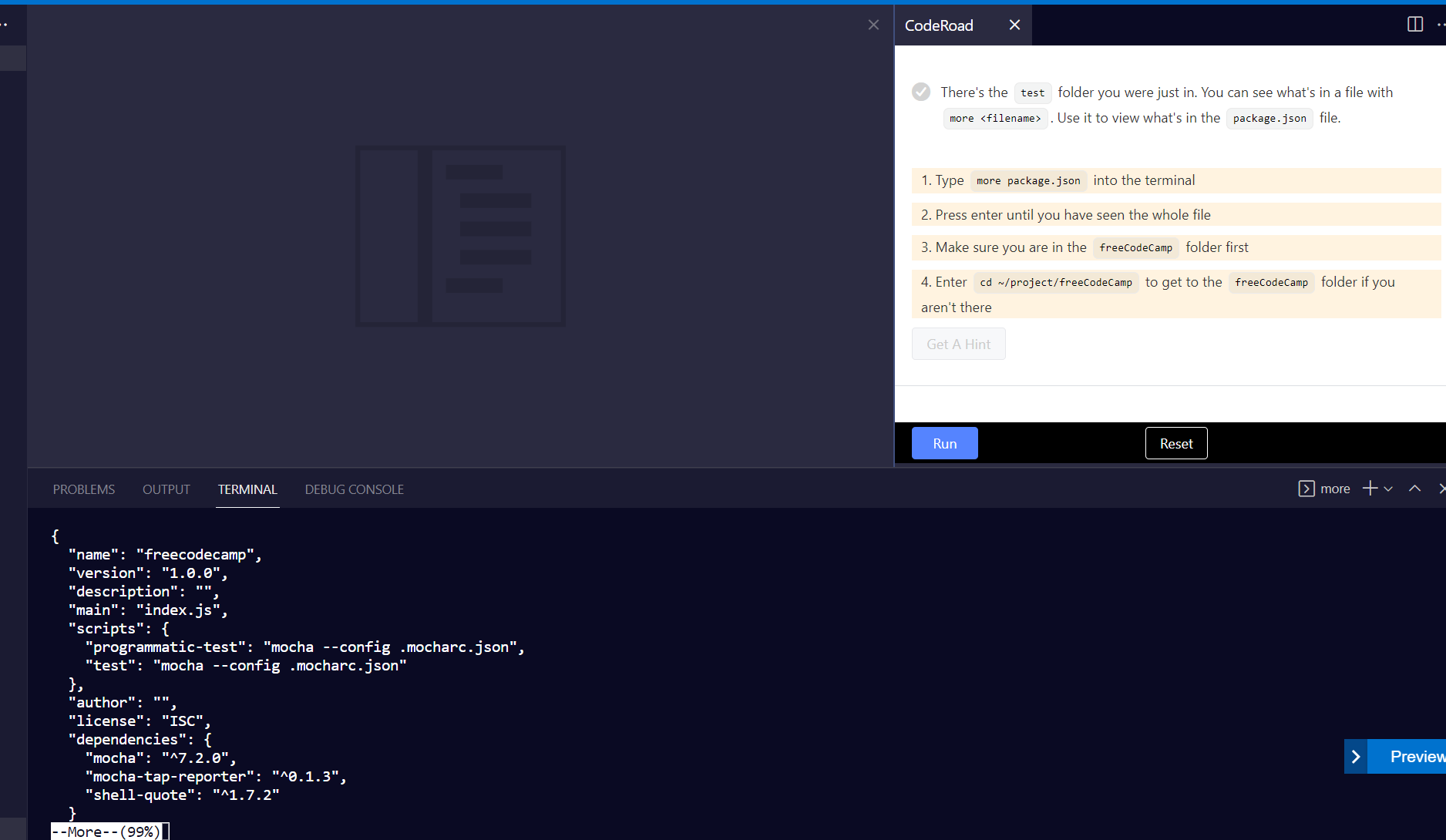Add a new terminal with the plus icon
This screenshot has height=840, width=1446.
1370,489
